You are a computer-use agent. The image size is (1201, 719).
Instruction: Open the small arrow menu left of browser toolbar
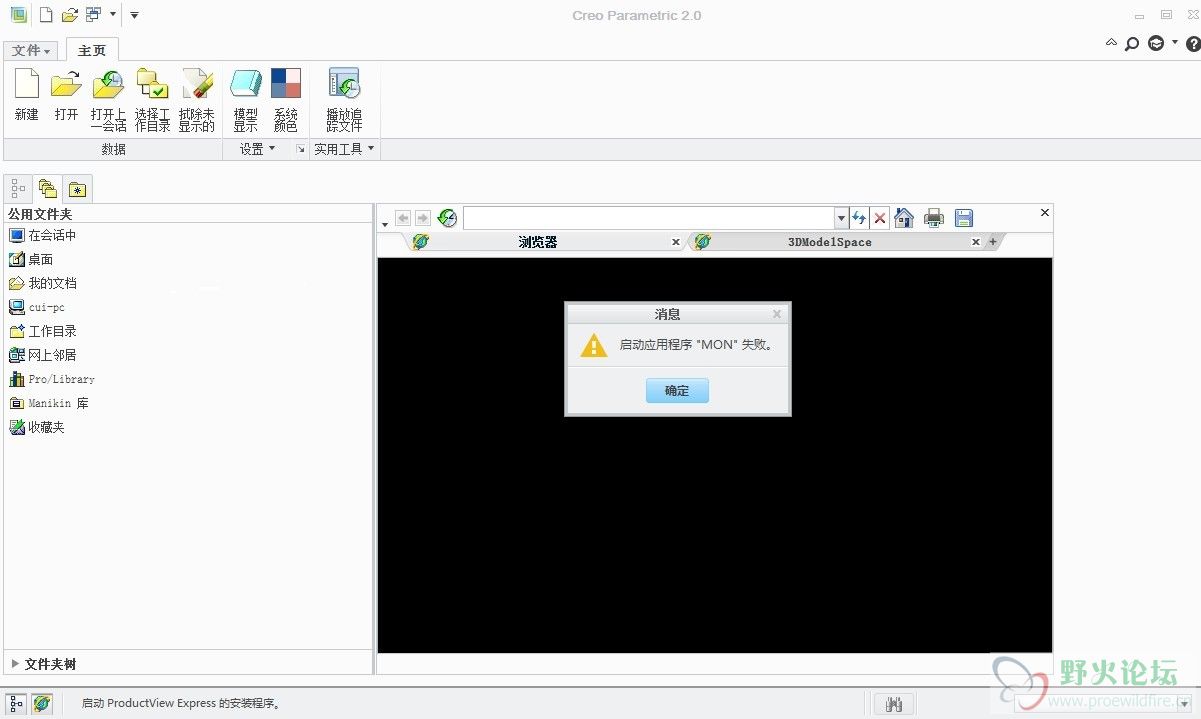pyautogui.click(x=385, y=224)
